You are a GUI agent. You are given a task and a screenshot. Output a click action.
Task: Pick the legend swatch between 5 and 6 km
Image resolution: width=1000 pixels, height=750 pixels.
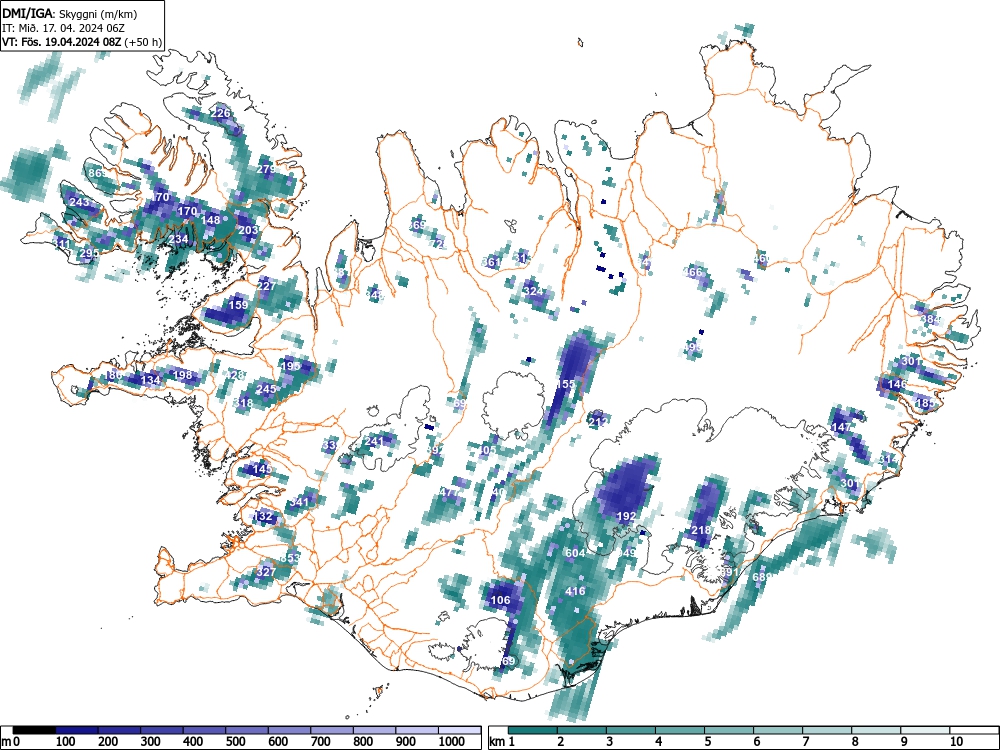coord(729,730)
